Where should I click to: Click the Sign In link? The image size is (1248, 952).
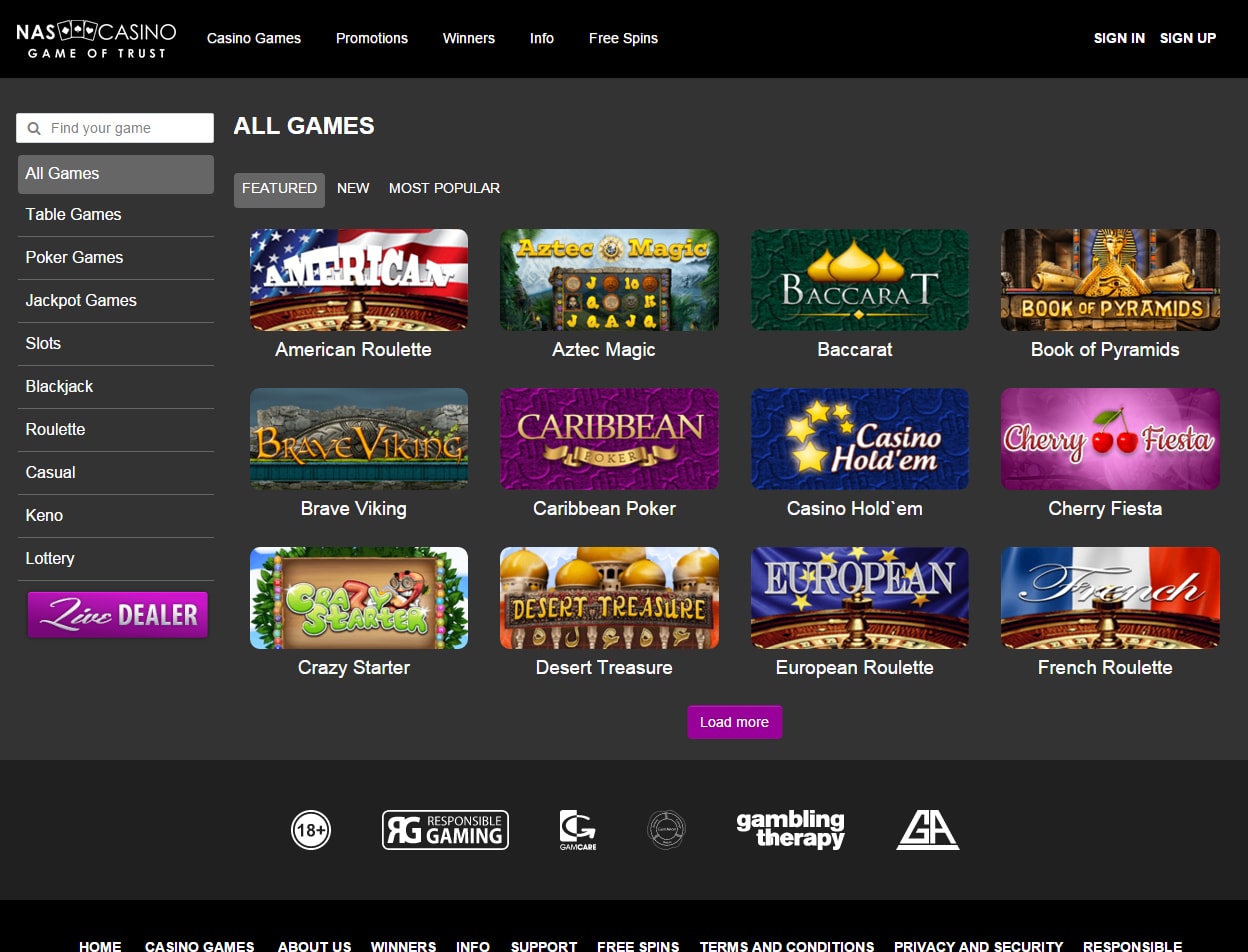point(1119,38)
